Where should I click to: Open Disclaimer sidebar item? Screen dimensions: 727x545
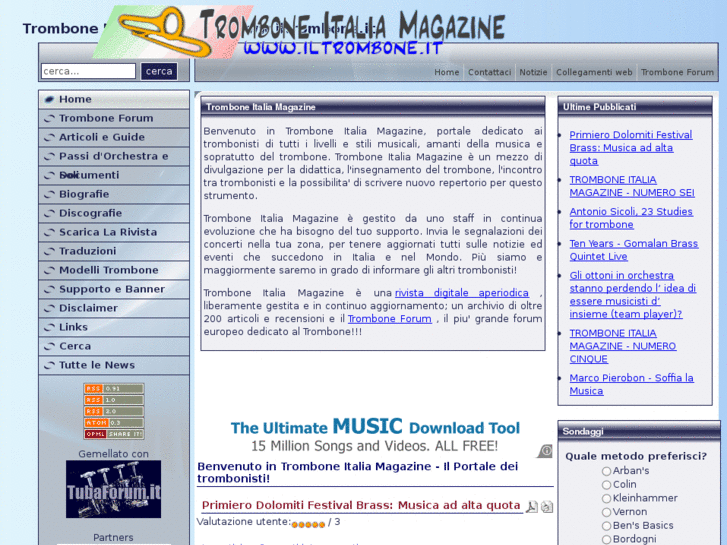pos(114,308)
